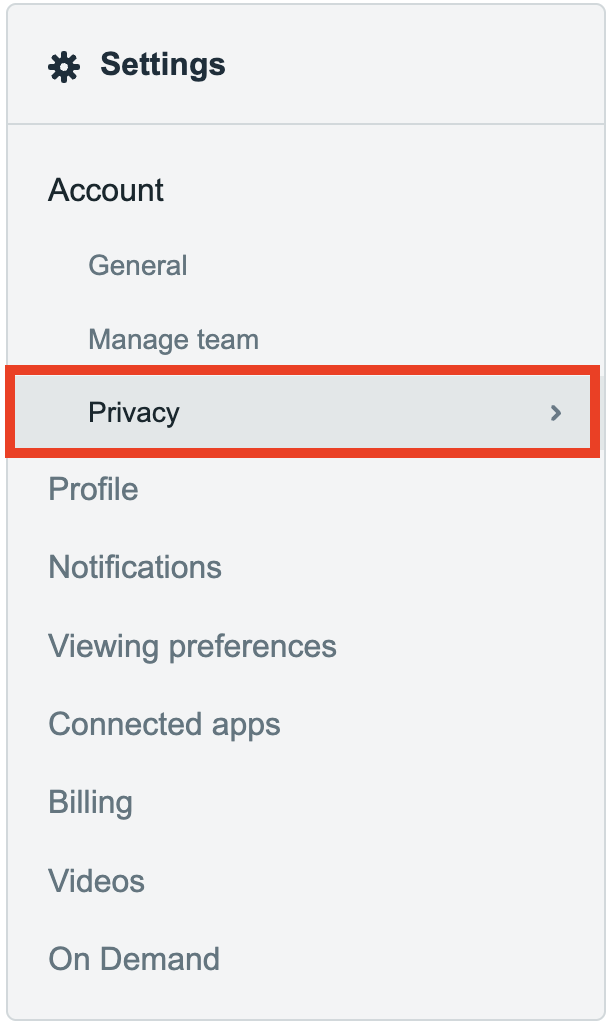The height and width of the screenshot is (1028, 610).
Task: Choose General under Account
Action: 138,266
